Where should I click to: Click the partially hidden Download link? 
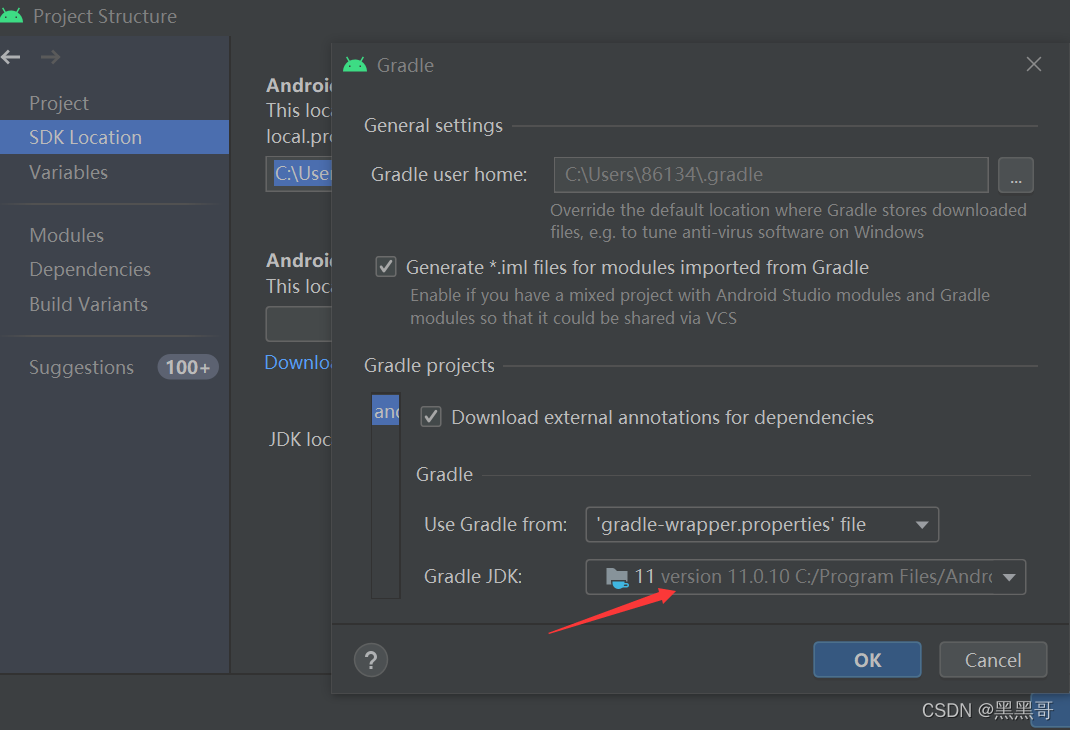pos(298,362)
